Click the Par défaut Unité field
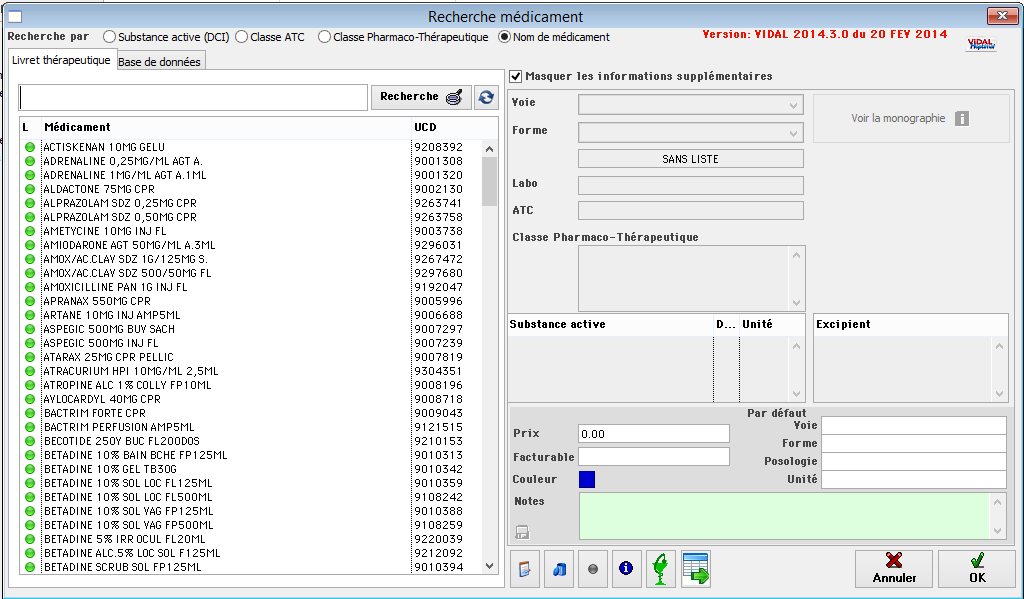The height and width of the screenshot is (599, 1024). point(914,479)
